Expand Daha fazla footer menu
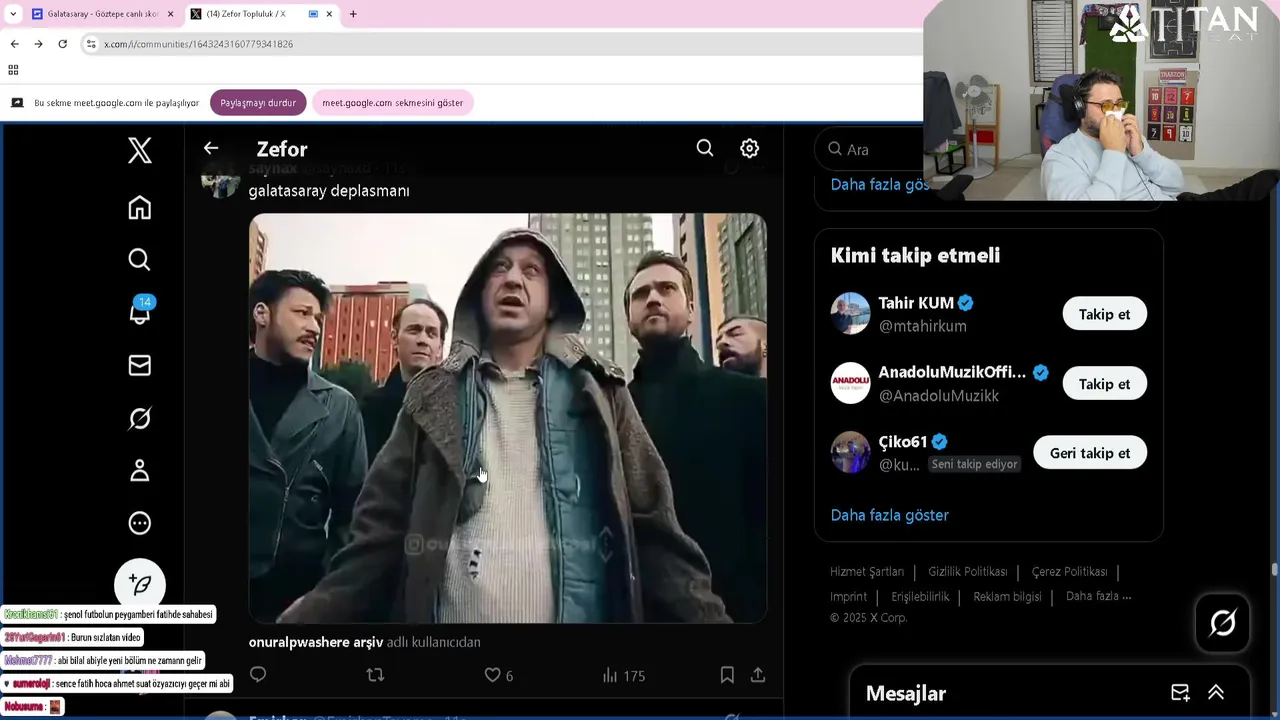The height and width of the screenshot is (720, 1280). coord(1098,596)
